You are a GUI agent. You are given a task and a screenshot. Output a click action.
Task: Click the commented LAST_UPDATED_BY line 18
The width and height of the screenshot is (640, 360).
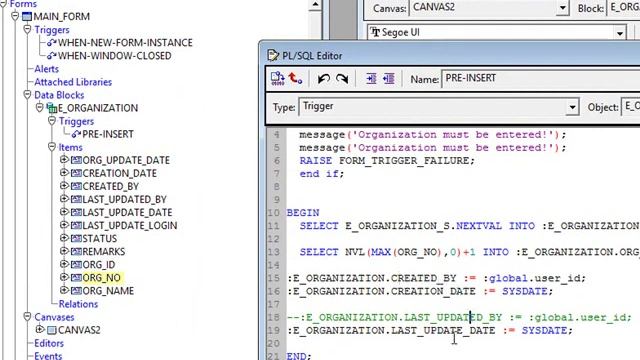pyautogui.click(x=459, y=318)
